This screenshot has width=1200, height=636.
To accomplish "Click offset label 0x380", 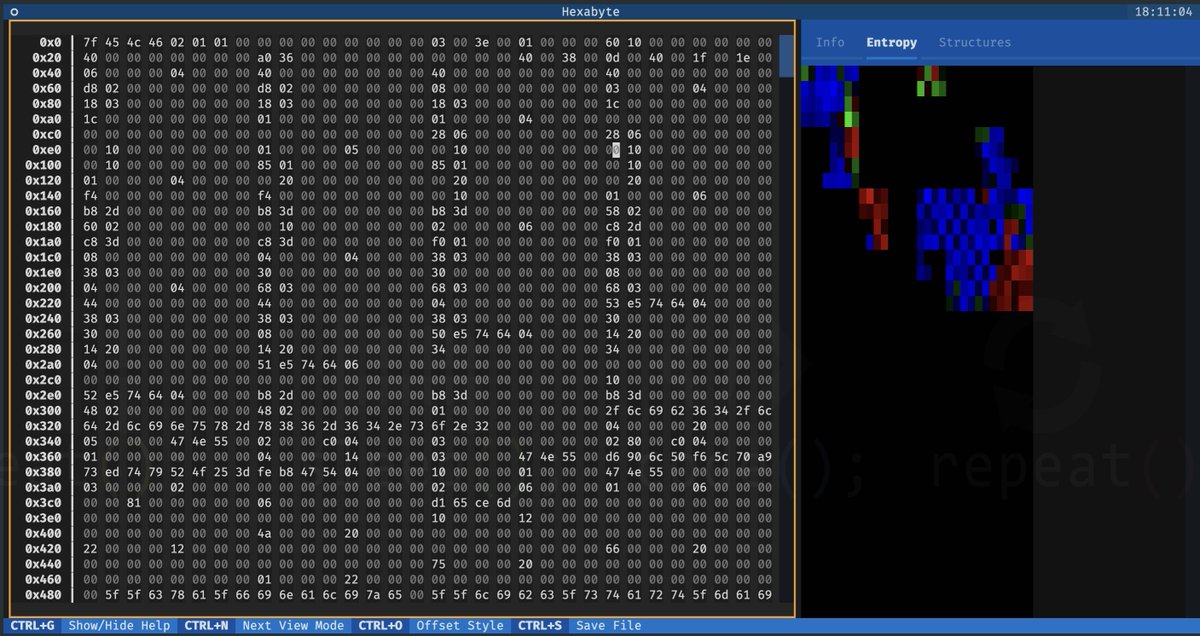I will click(43, 472).
